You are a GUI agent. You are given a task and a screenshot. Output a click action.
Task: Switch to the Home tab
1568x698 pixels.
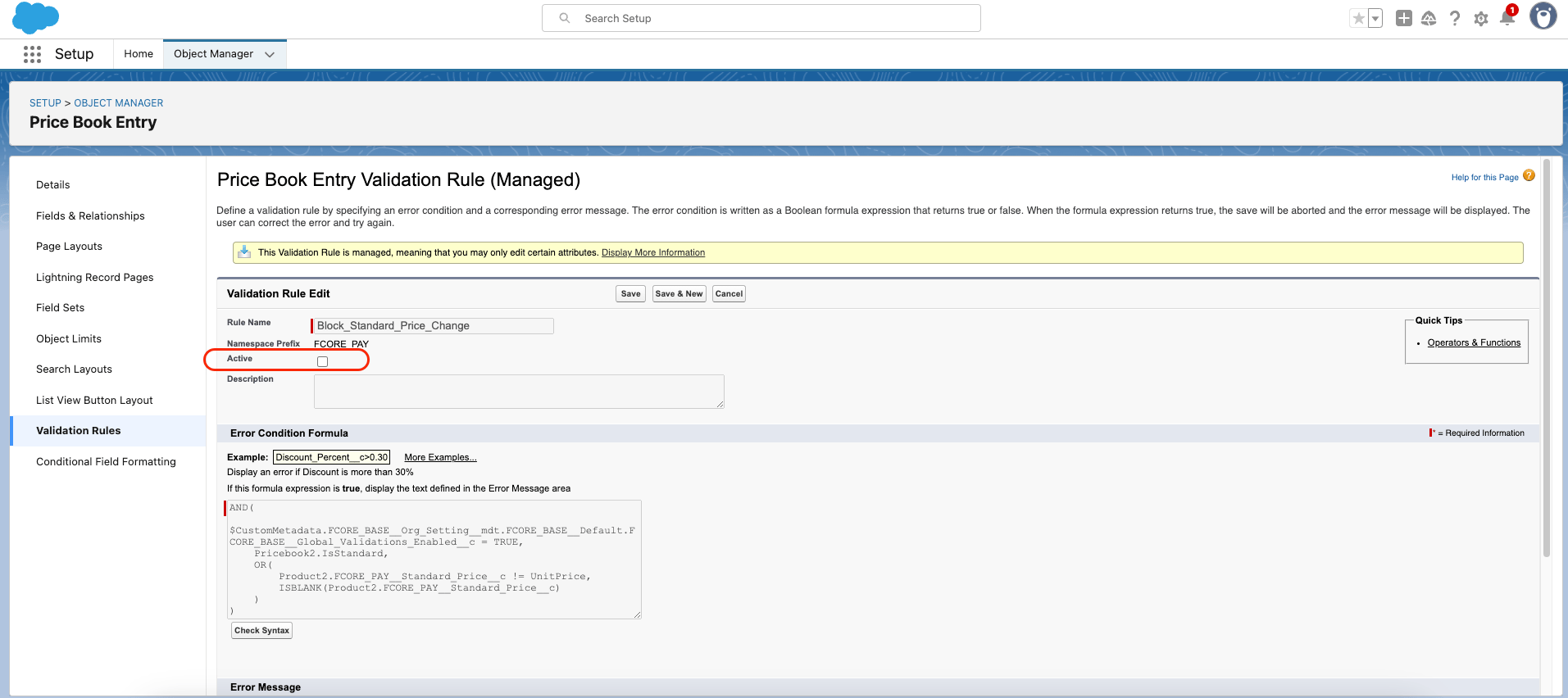pyautogui.click(x=139, y=54)
